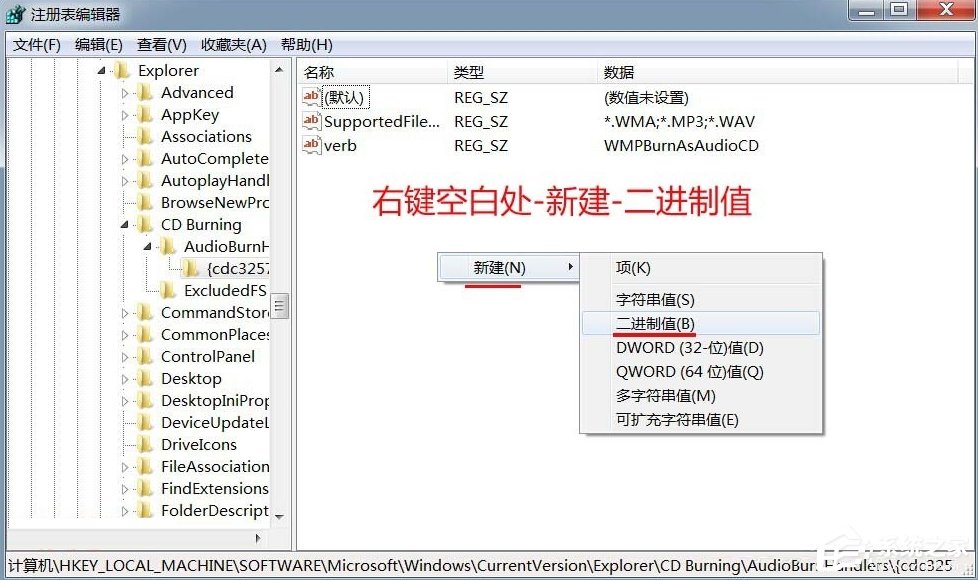Click the folder icon of Associations key
Viewport: 978px width, 580px height.
pyautogui.click(x=145, y=136)
